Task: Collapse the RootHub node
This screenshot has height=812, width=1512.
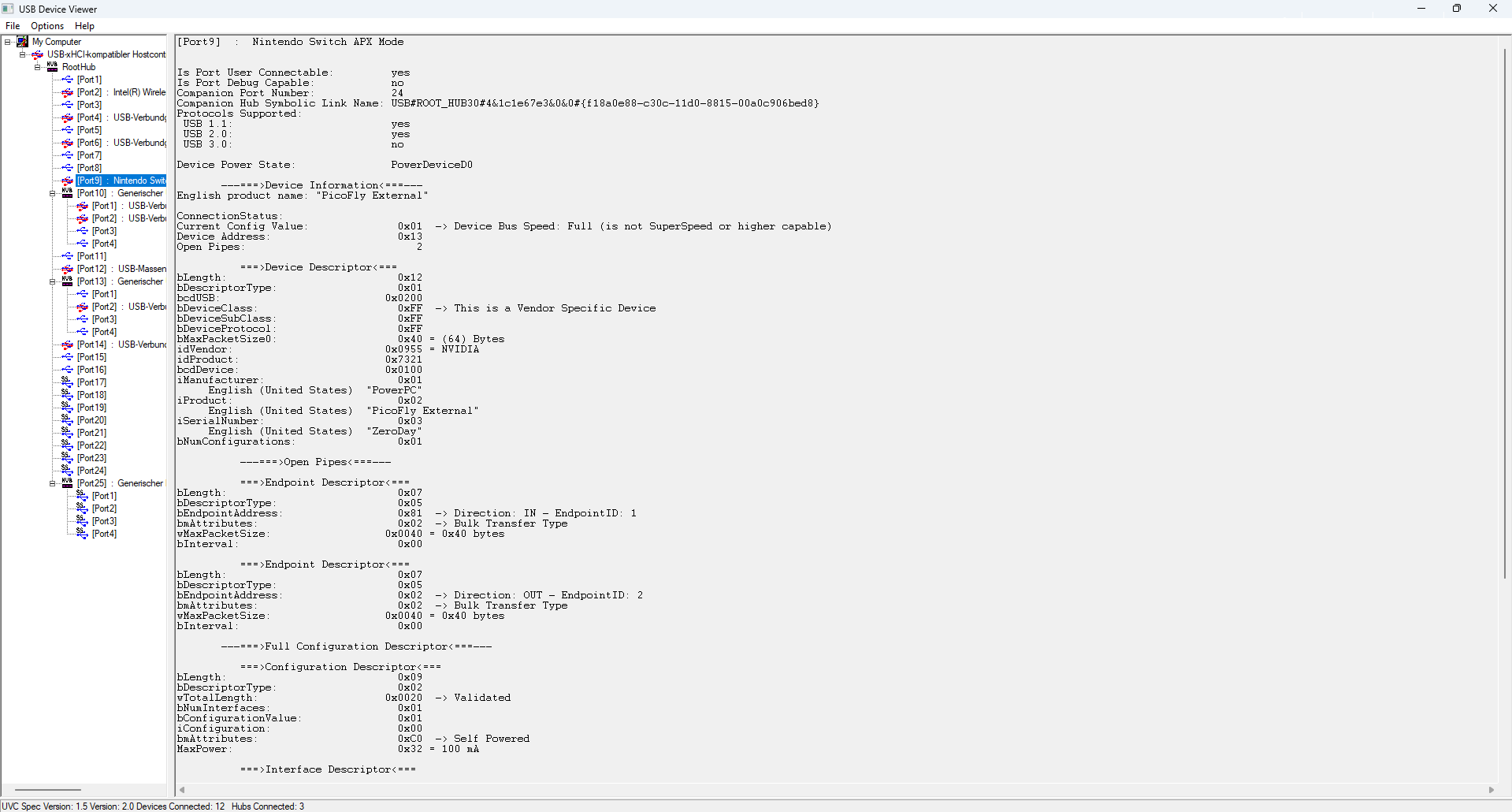Action: 38,67
